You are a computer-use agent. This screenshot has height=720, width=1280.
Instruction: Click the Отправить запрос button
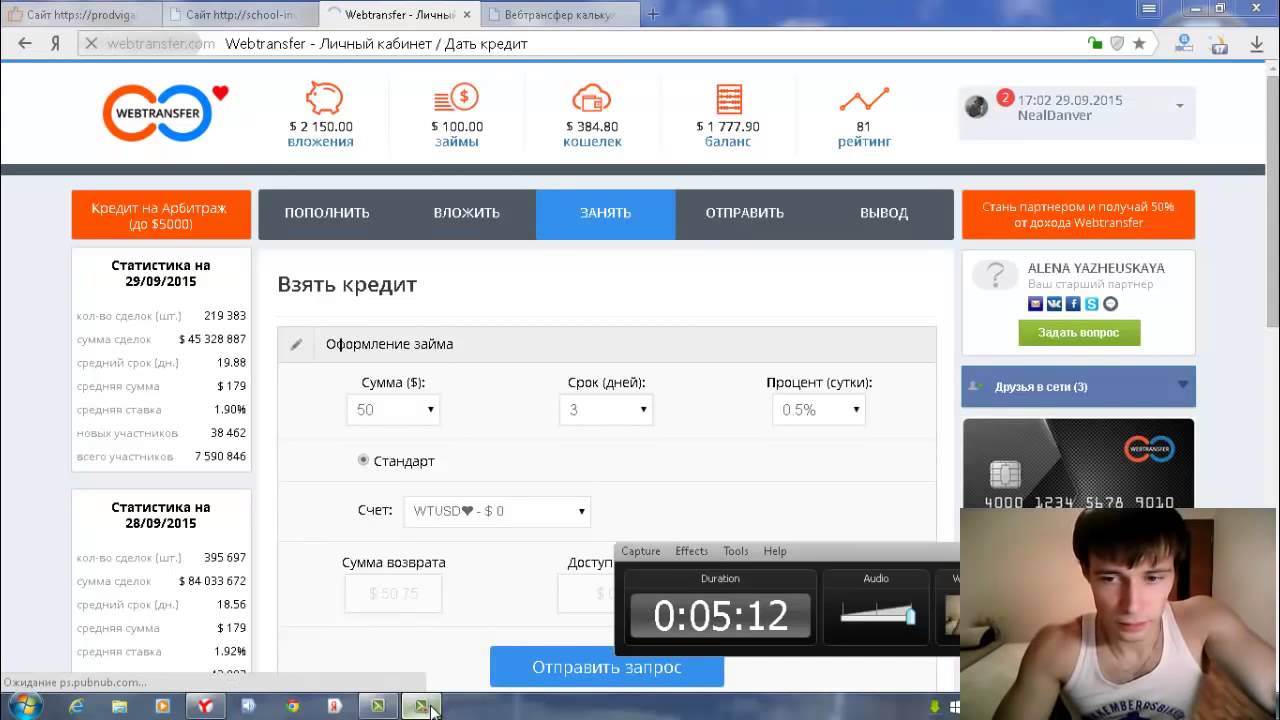click(607, 667)
